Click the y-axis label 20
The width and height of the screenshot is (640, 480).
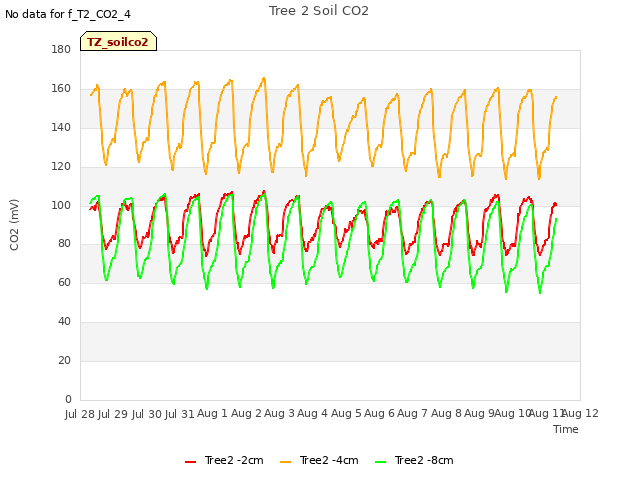click(64, 360)
